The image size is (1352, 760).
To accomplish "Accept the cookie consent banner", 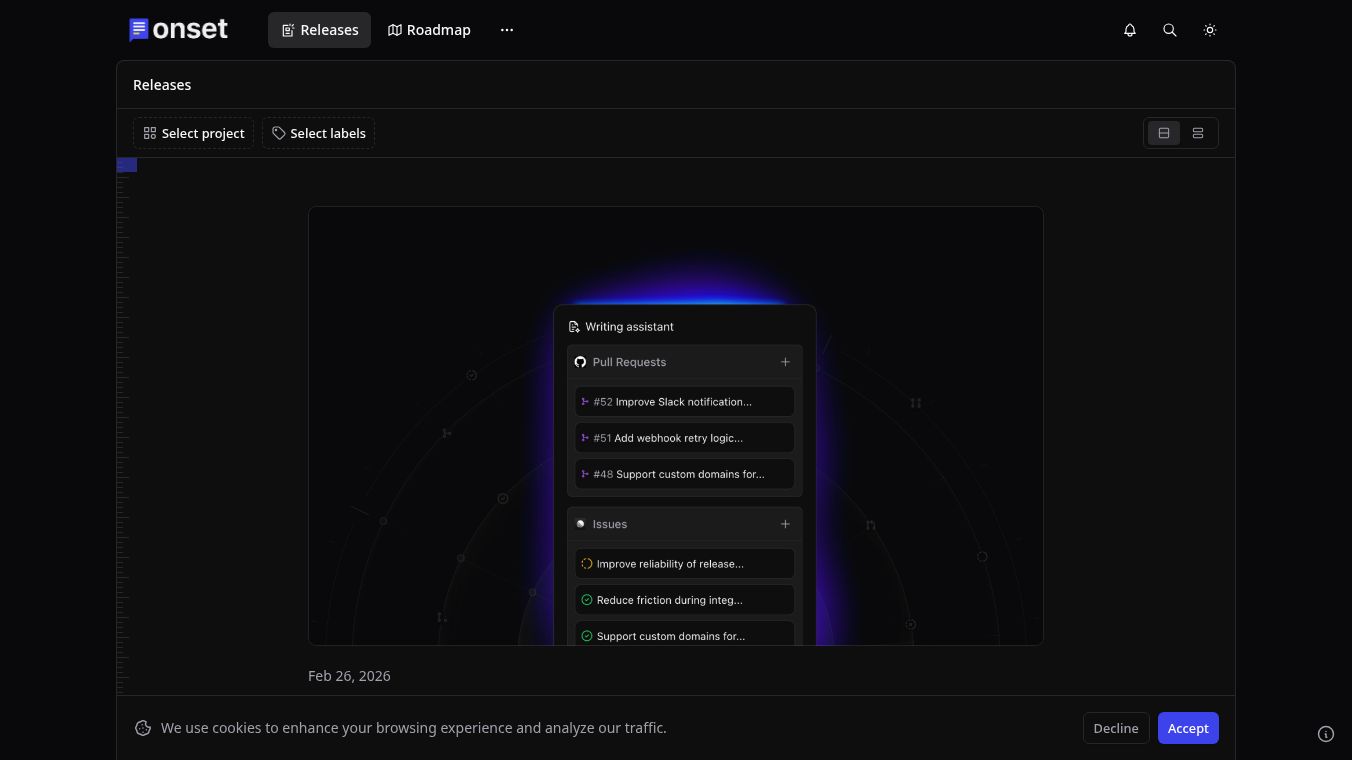I will 1188,728.
